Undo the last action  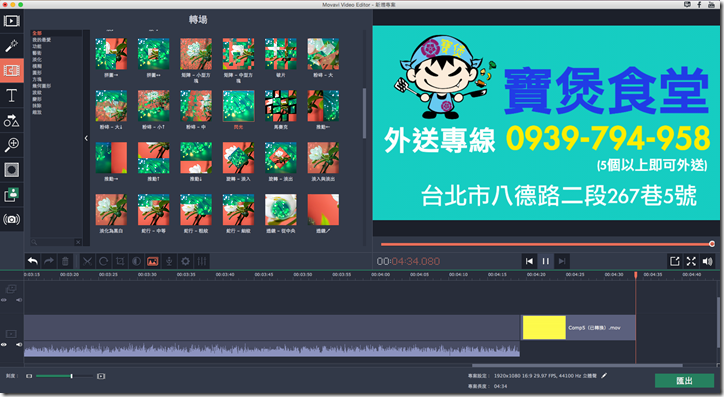[32, 261]
